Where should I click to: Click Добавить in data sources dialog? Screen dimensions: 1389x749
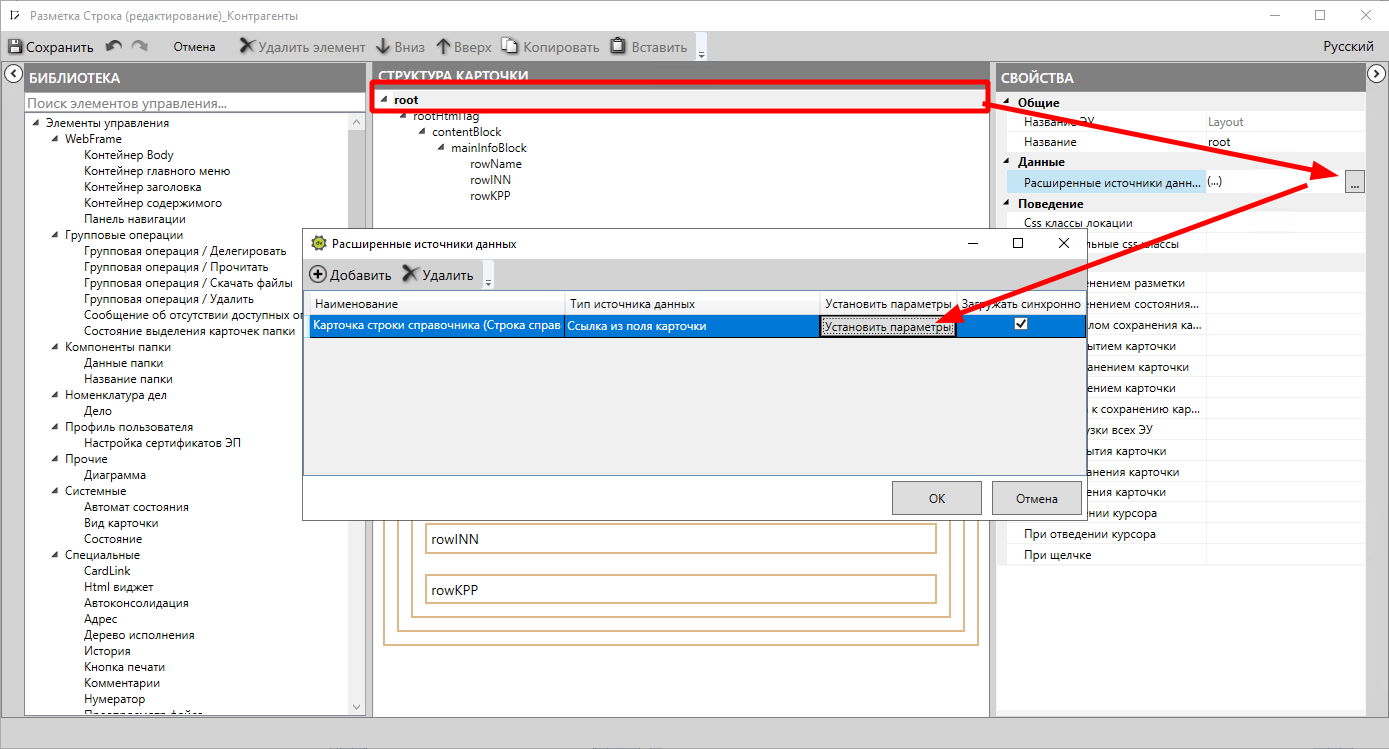(x=351, y=275)
